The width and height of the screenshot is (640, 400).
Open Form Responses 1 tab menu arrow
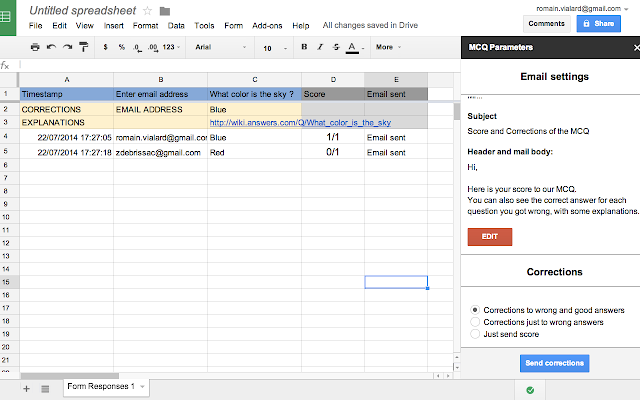142,386
